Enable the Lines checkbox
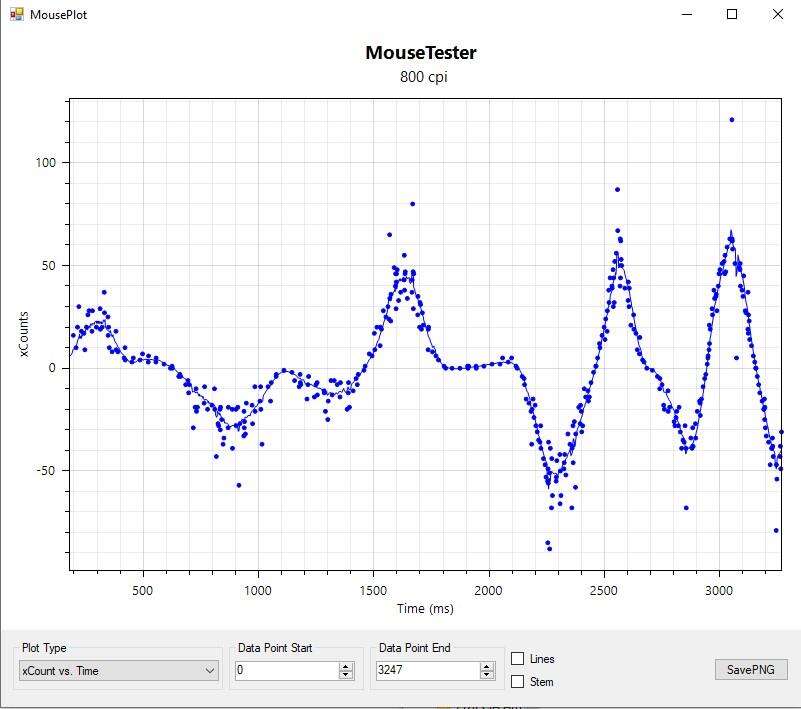Image resolution: width=801 pixels, height=709 pixels. (x=518, y=659)
